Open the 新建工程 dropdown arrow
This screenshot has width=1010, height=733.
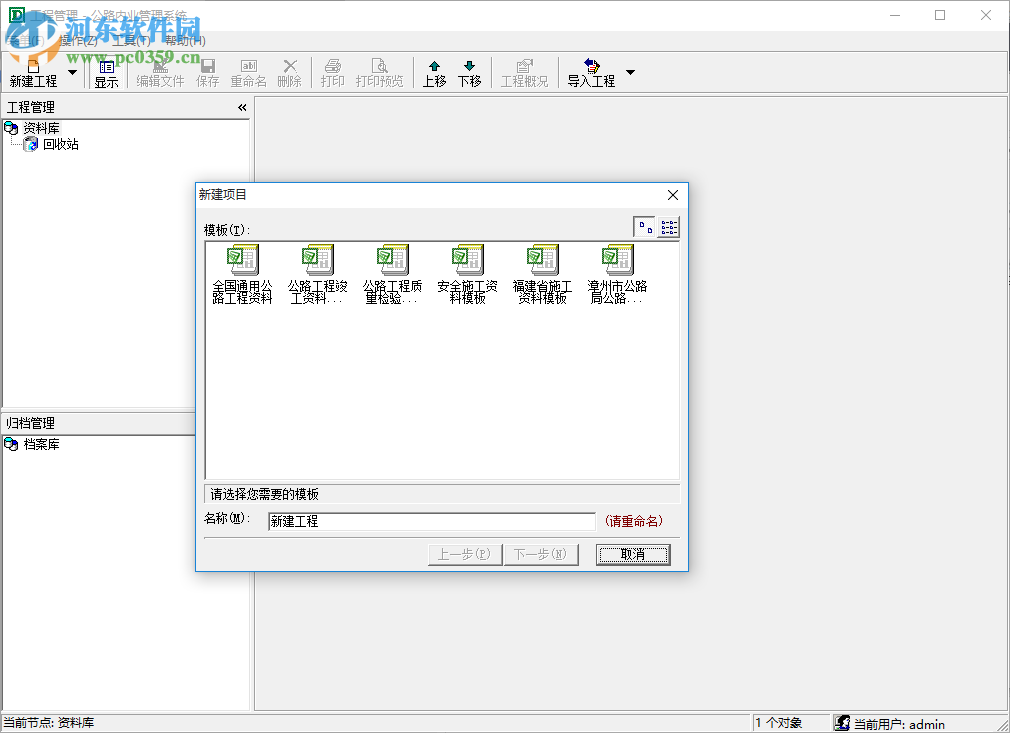(73, 72)
